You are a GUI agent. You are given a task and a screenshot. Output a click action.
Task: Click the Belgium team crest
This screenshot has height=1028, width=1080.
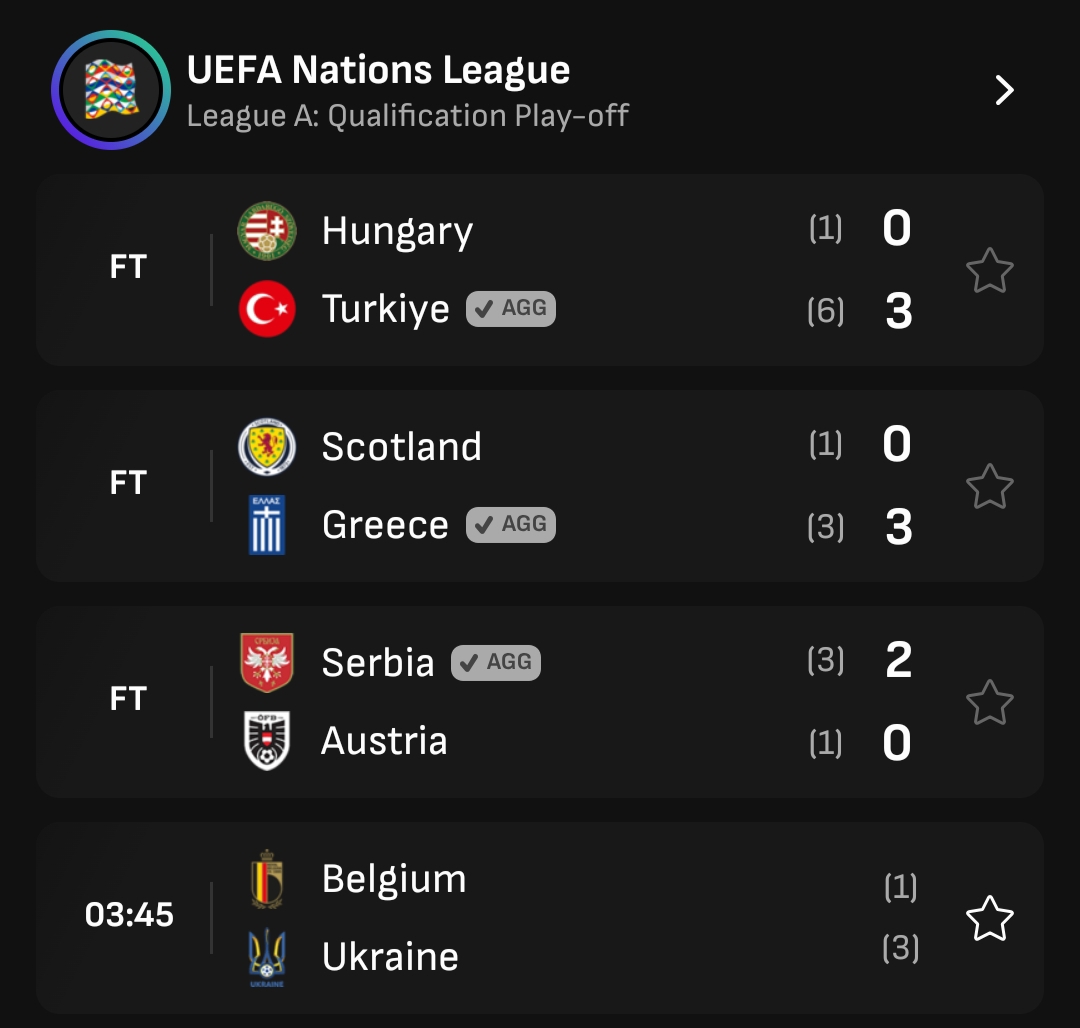pyautogui.click(x=267, y=879)
